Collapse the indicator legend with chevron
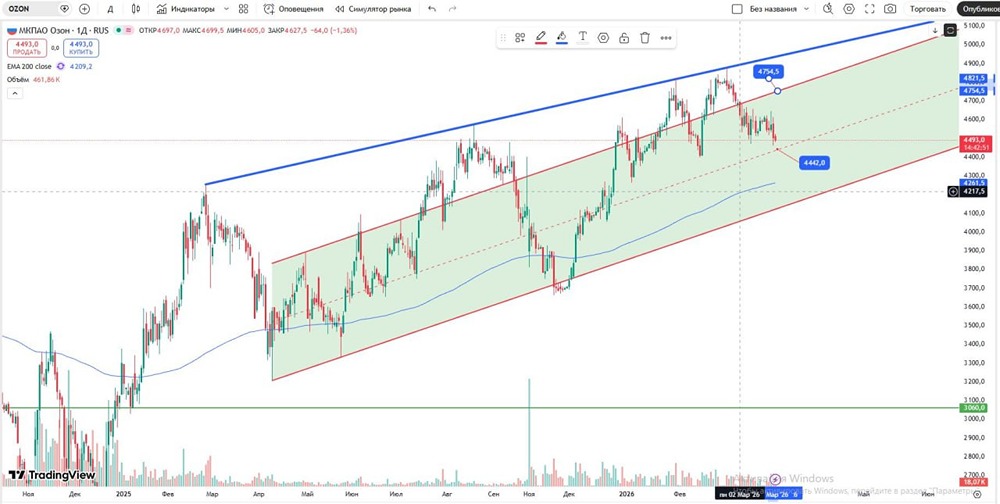The width and height of the screenshot is (1000, 504). tap(15, 94)
